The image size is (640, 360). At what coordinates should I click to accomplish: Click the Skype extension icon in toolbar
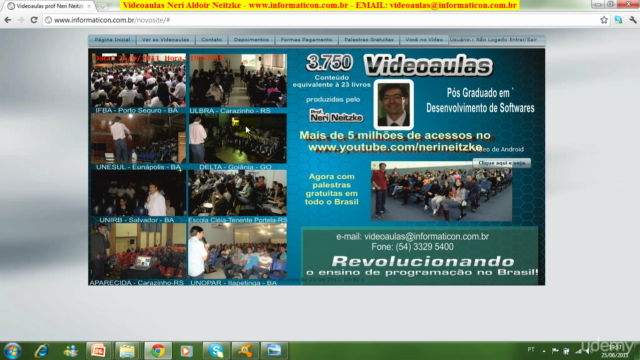click(618, 20)
